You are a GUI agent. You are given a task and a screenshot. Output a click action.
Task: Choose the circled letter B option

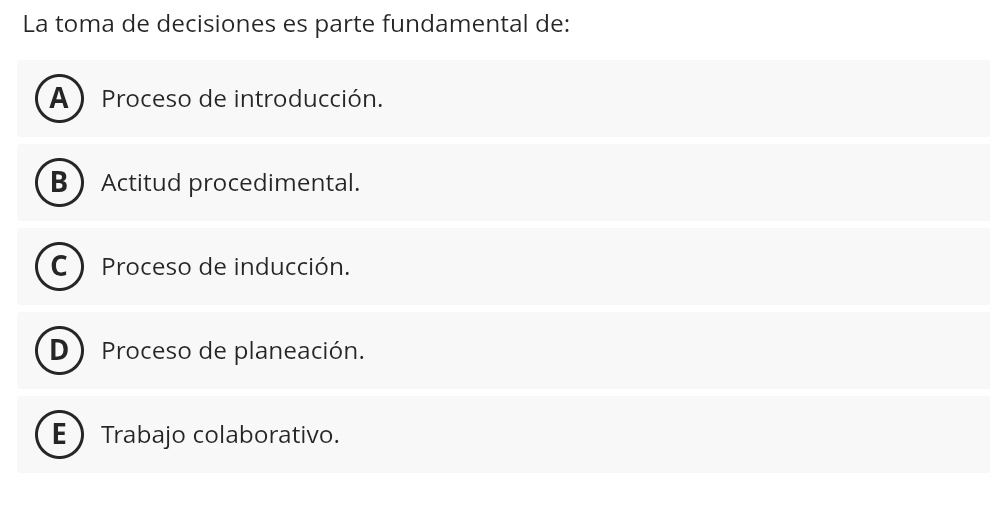coord(59,183)
